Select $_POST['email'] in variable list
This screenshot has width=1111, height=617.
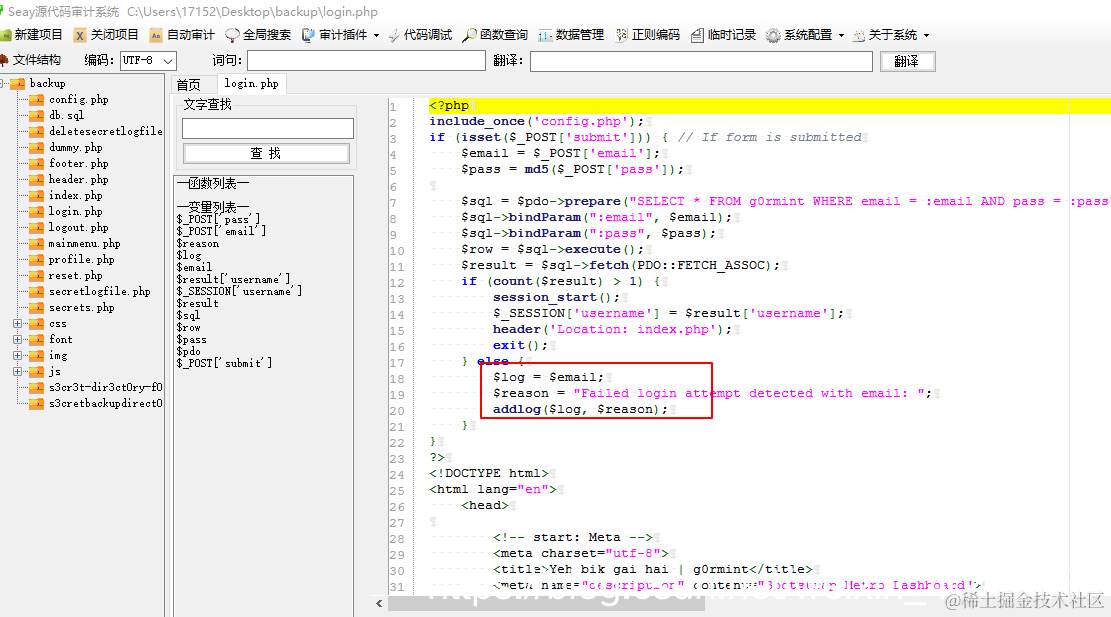[221, 231]
